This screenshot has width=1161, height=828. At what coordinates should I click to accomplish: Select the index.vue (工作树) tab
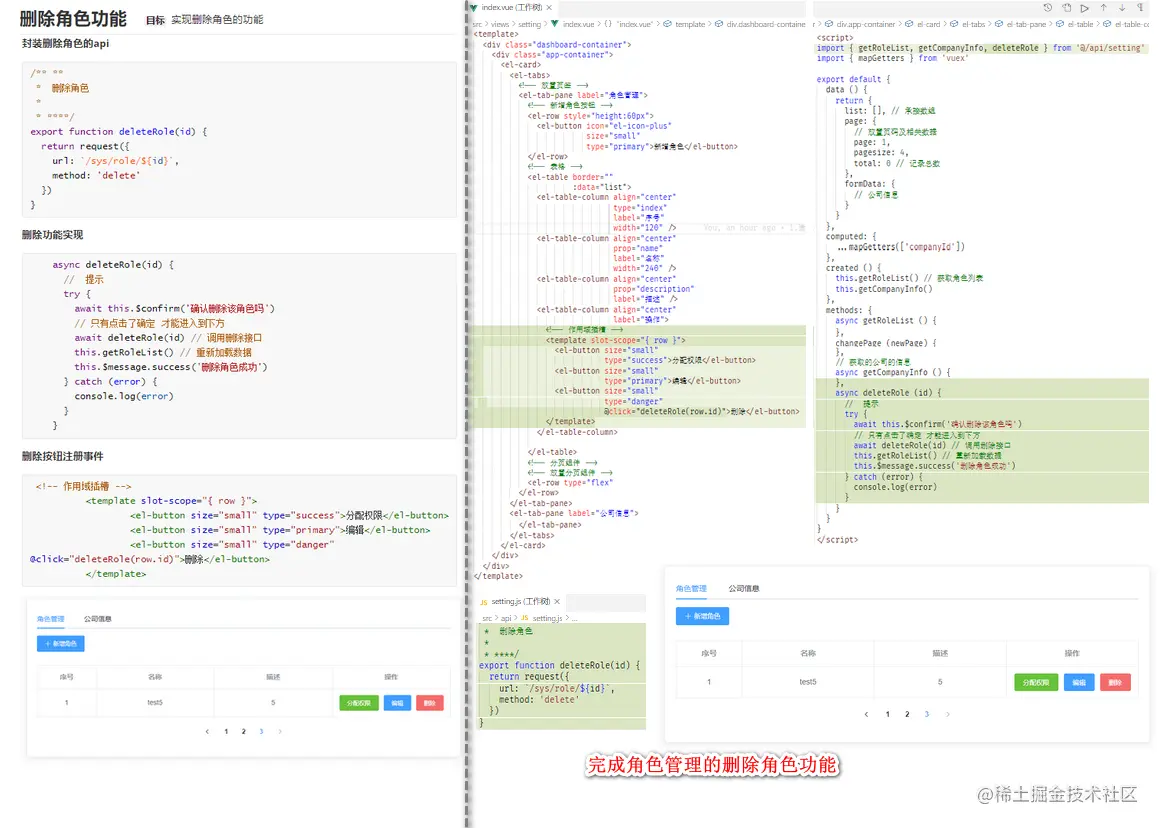512,7
